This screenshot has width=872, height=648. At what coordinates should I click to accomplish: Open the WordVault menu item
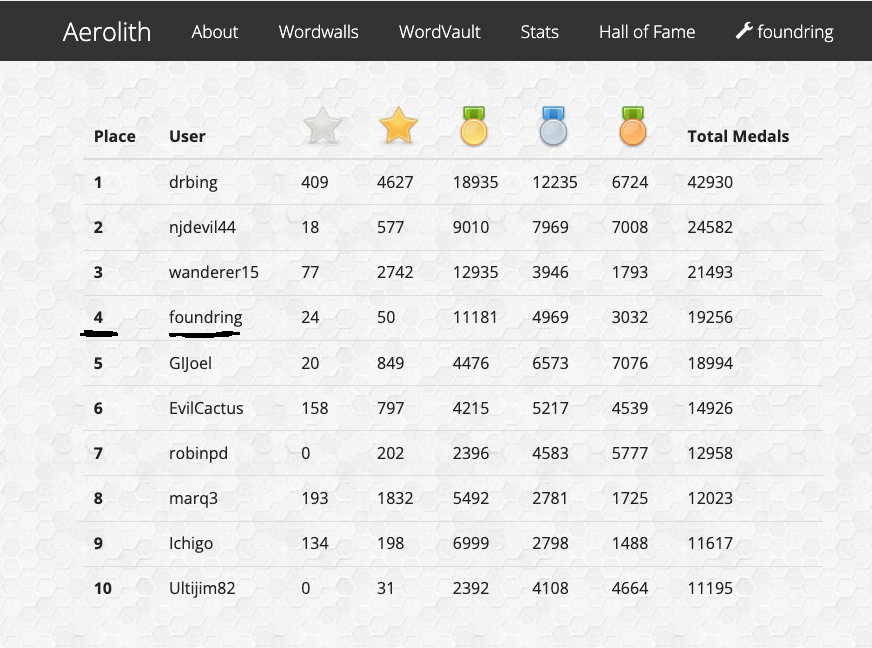[x=439, y=32]
